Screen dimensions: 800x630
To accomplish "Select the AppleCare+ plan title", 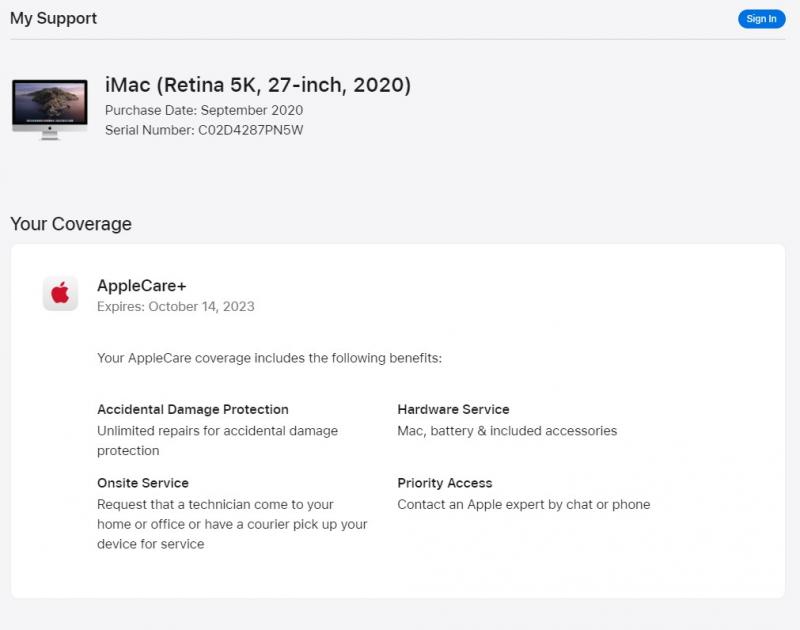I will coord(142,285).
